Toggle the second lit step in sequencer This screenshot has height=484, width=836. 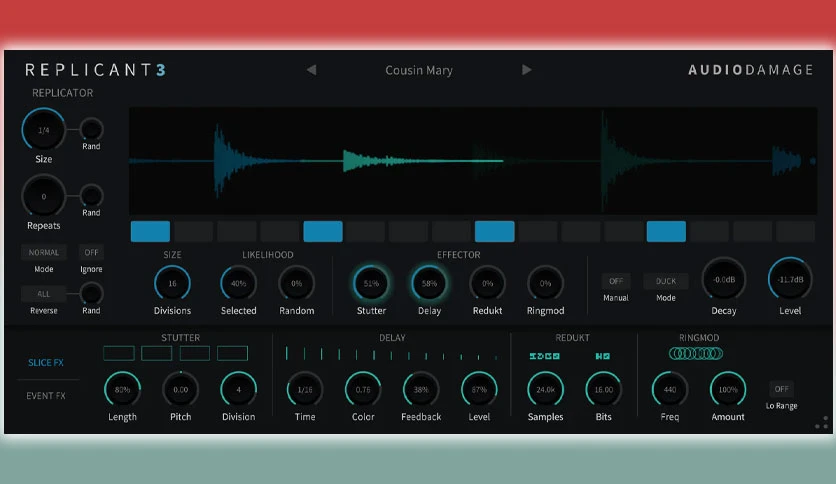pyautogui.click(x=323, y=231)
